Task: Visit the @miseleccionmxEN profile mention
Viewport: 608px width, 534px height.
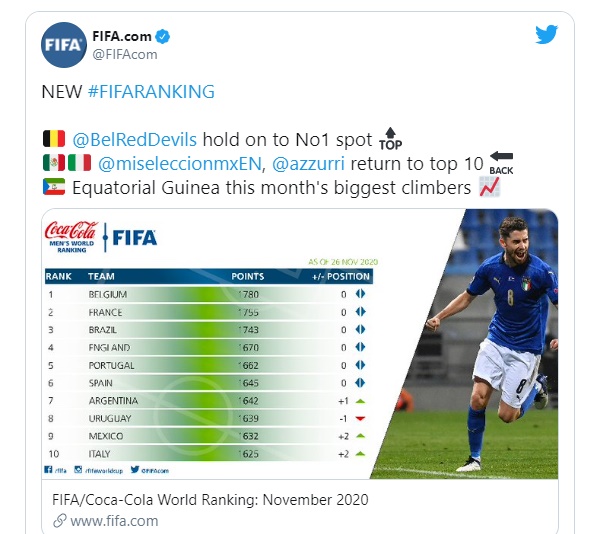Action: (x=179, y=162)
